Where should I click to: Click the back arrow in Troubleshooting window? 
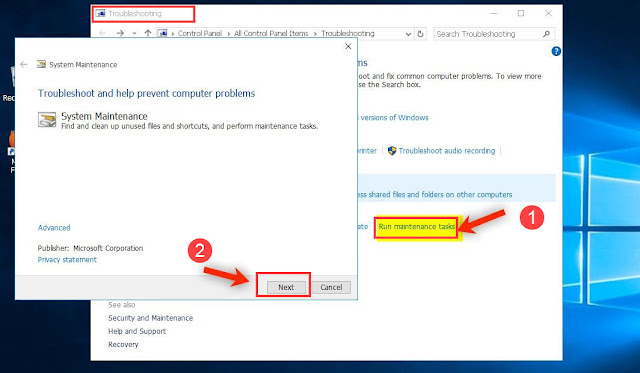[x=102, y=33]
